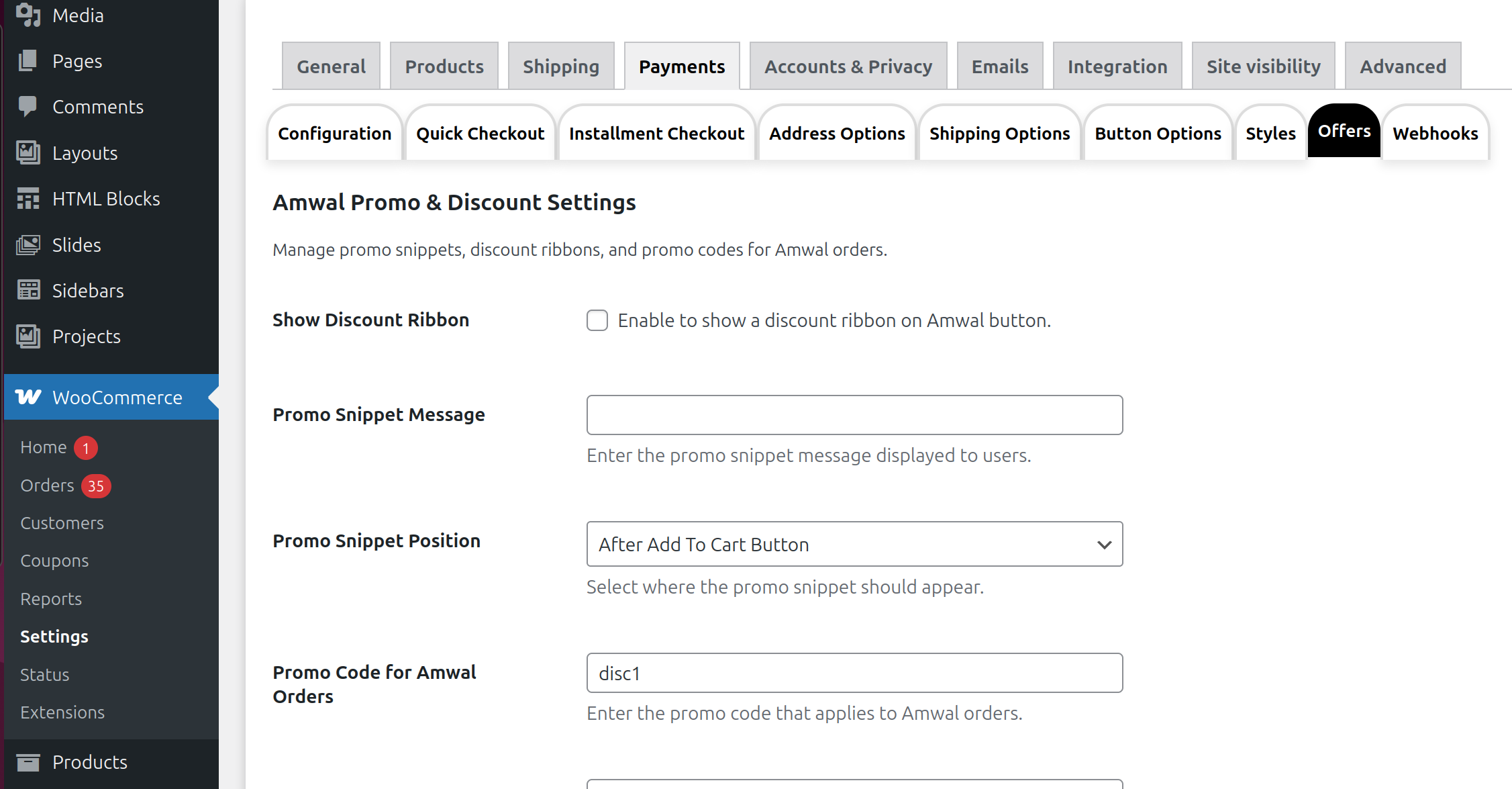Switch to the Shipping settings tab
This screenshot has width=1512, height=789.
560,66
